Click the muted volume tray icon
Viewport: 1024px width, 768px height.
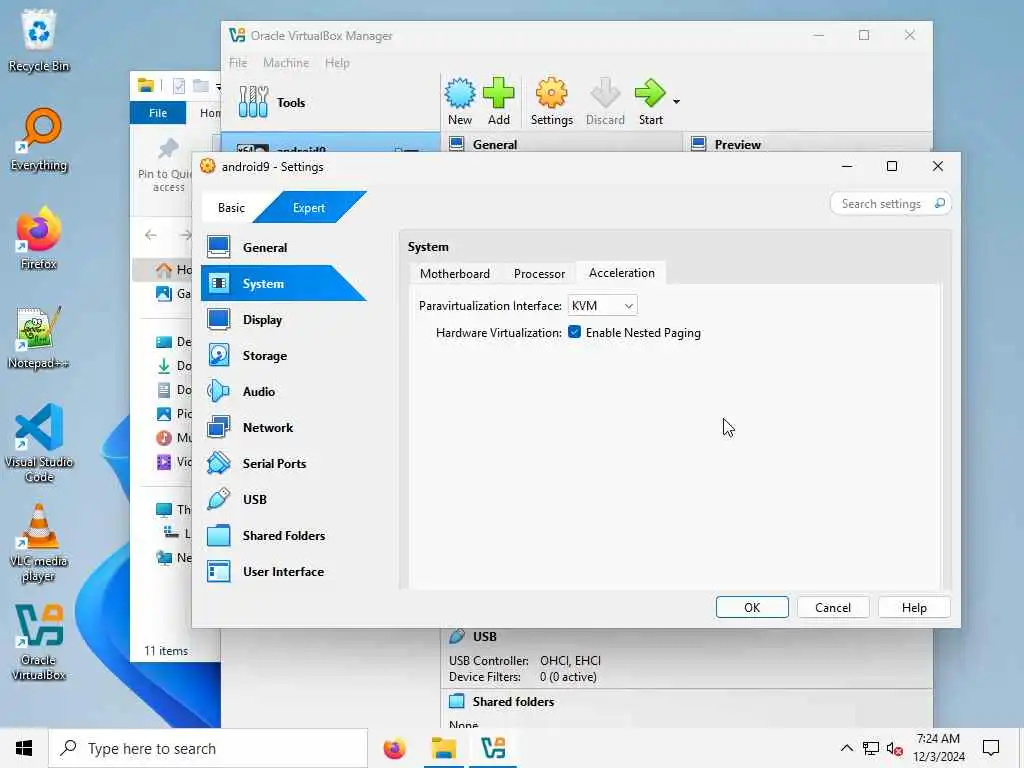895,748
